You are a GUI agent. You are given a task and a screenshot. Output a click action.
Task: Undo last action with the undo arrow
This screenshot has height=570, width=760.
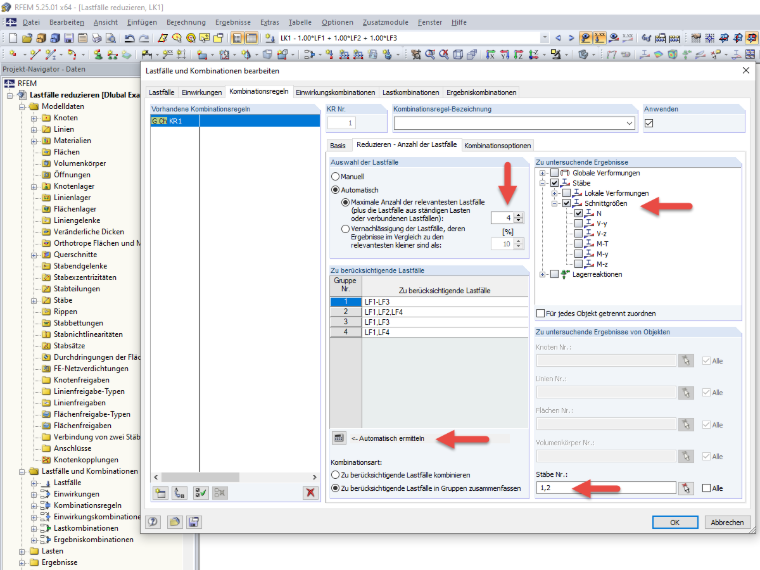coord(129,38)
